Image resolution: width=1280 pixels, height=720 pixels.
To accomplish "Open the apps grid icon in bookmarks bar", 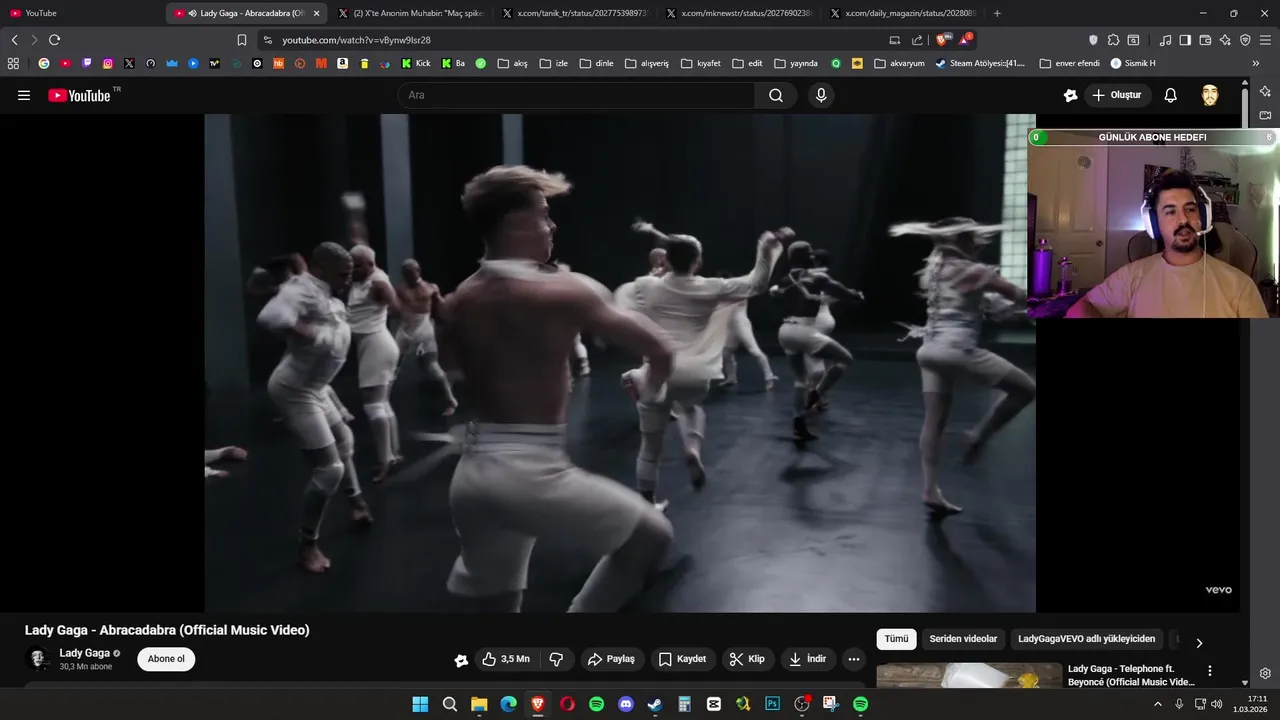I will click(13, 63).
